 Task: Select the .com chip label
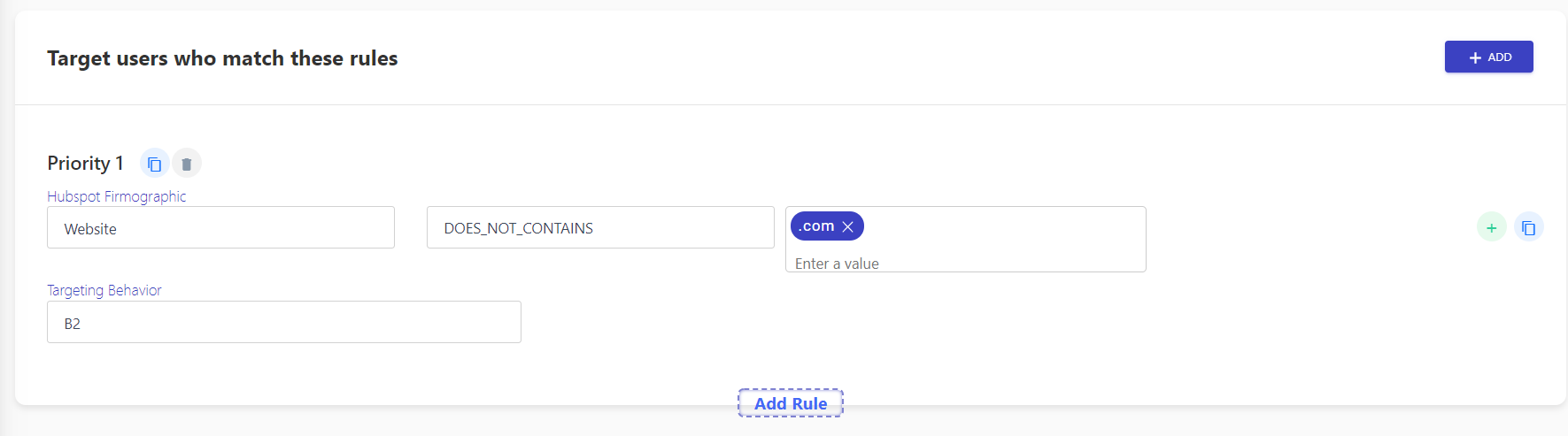pos(816,226)
